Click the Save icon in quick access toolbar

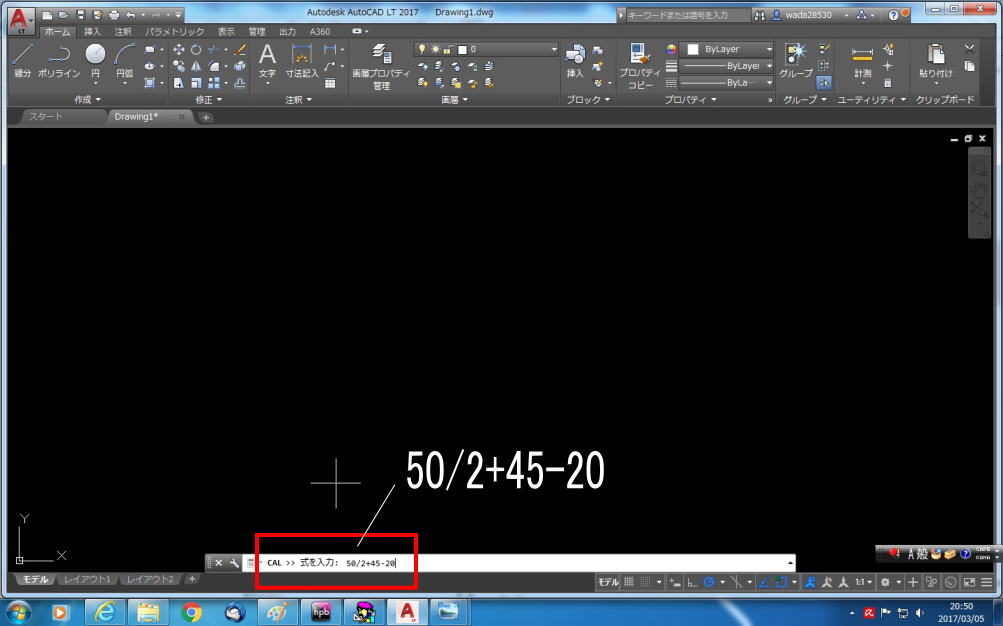pyautogui.click(x=81, y=15)
